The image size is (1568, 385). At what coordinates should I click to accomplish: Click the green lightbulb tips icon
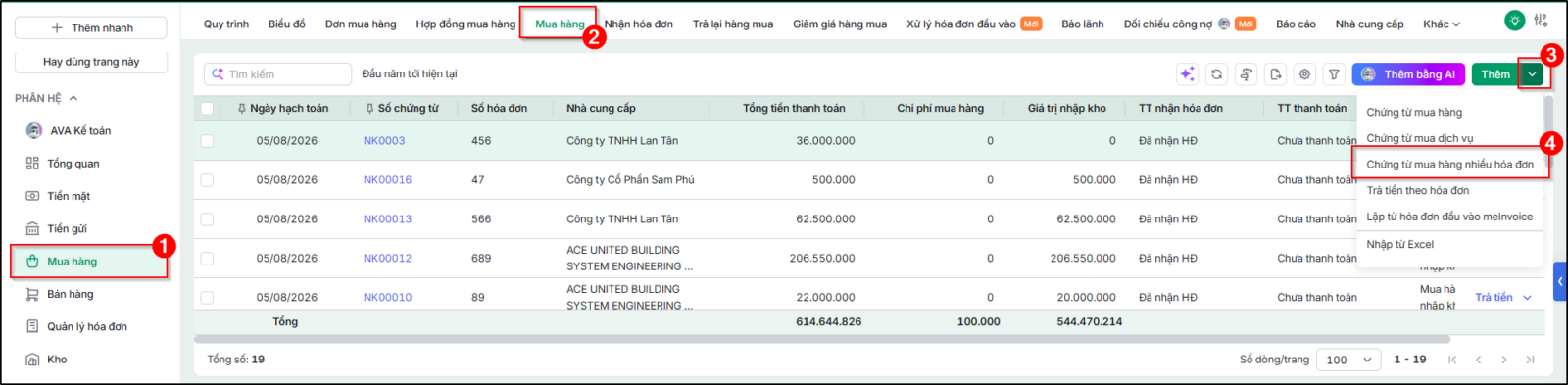point(1515,20)
